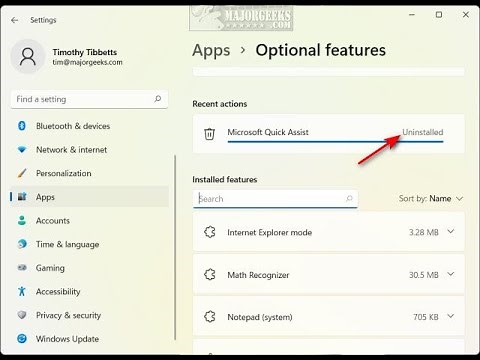Click the 705 KB size value
The height and width of the screenshot is (360, 480).
(426, 317)
